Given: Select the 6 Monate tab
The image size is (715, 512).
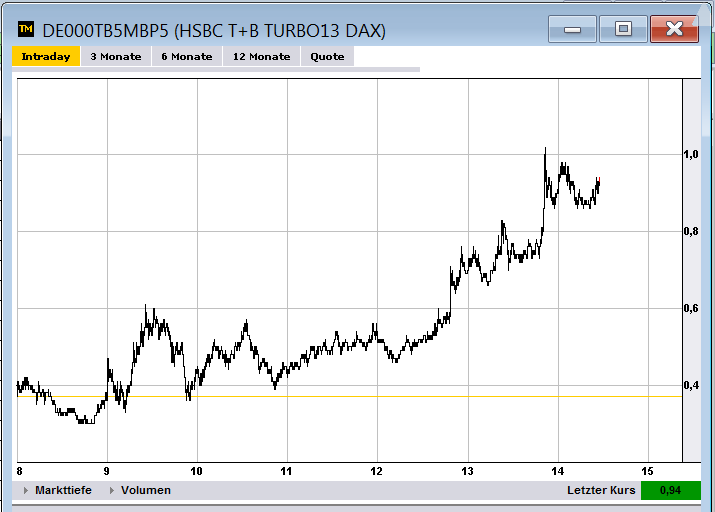Looking at the screenshot, I should 187,57.
